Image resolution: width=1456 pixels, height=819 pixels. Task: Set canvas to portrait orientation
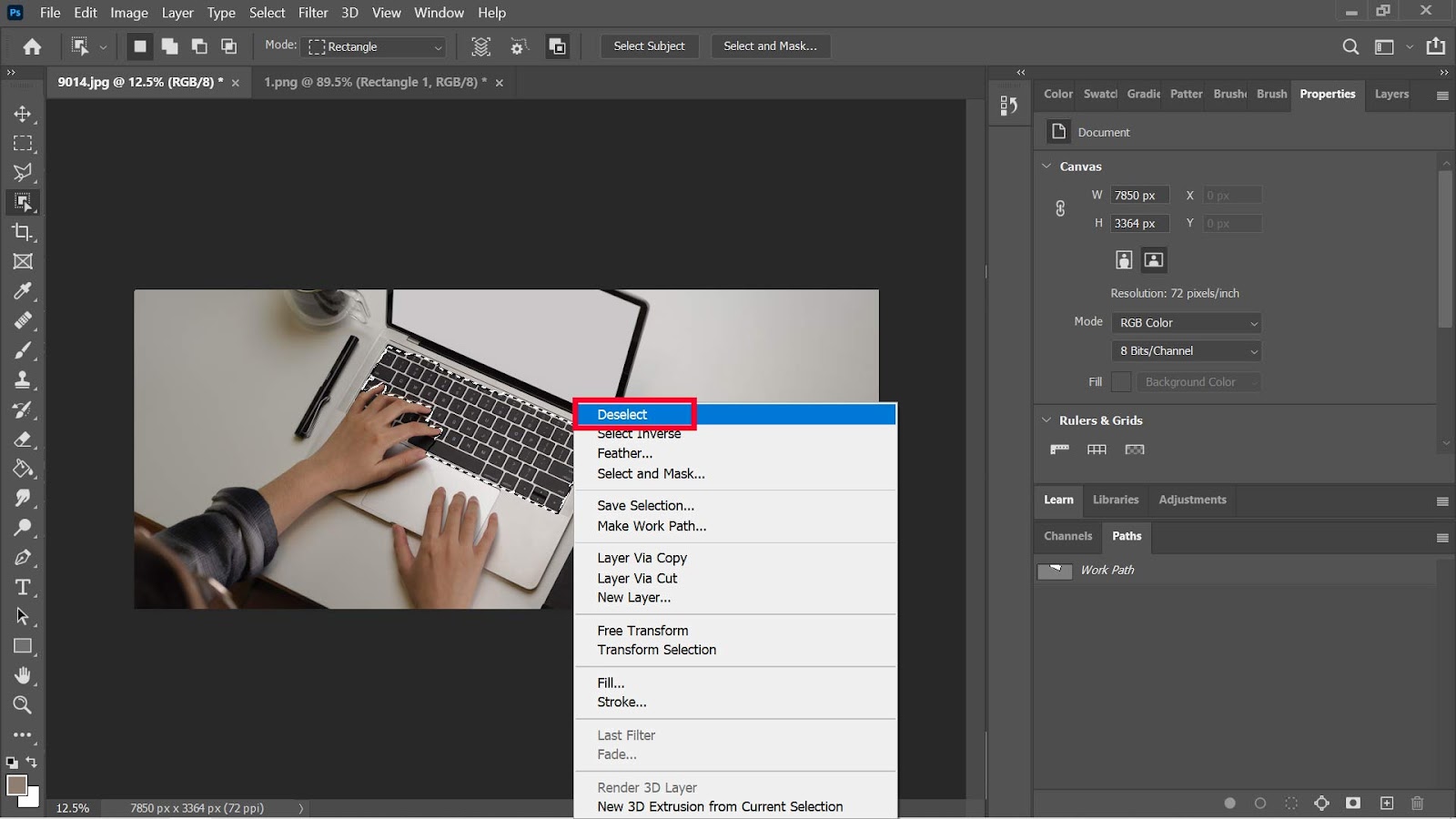[1124, 260]
